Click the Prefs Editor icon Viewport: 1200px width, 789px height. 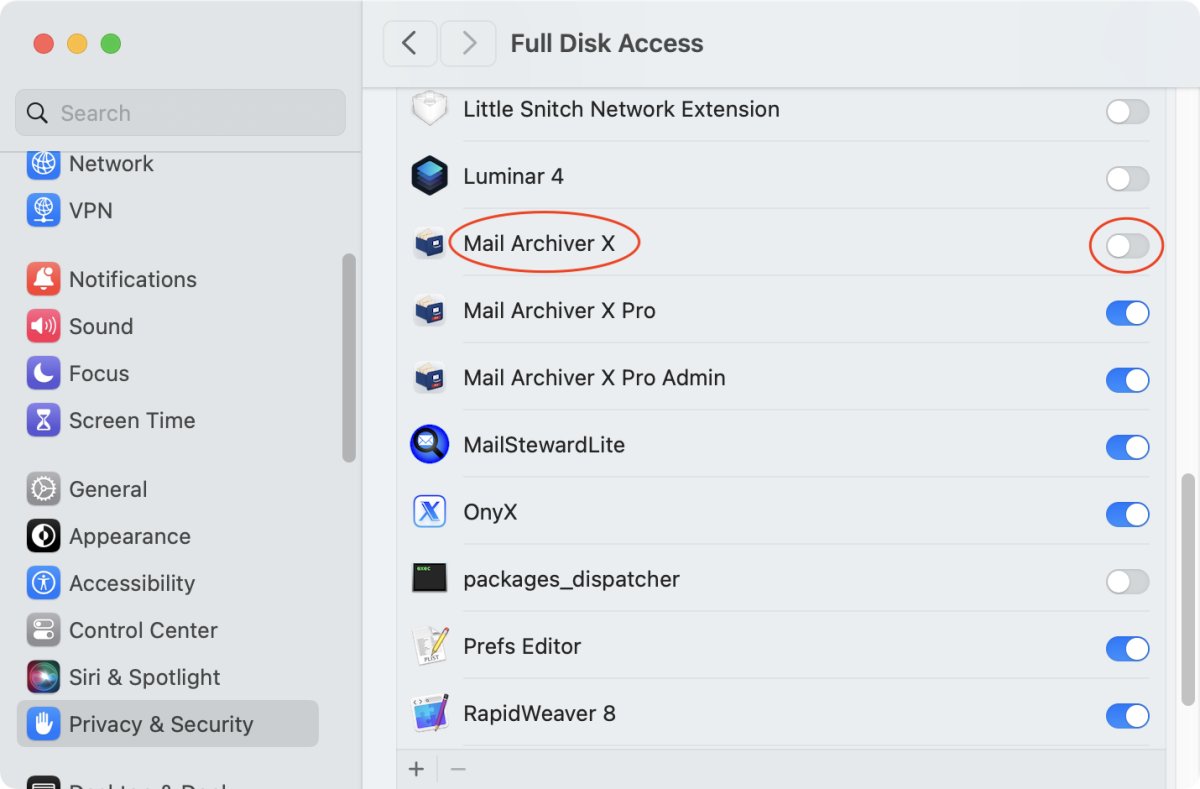point(429,646)
